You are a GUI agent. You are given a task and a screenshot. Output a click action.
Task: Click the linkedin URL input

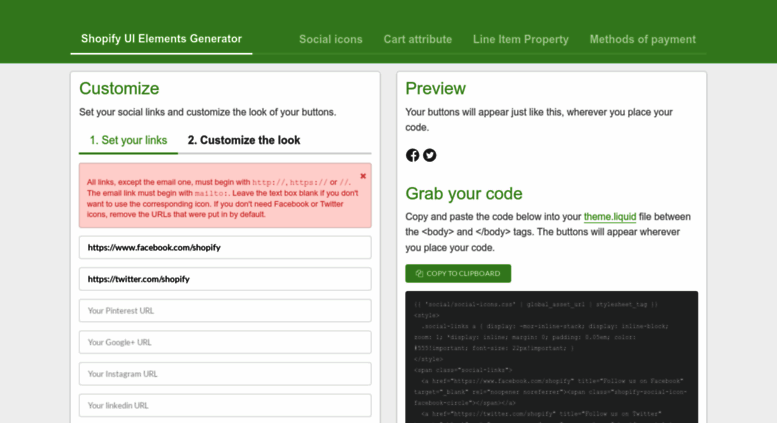[x=225, y=406]
